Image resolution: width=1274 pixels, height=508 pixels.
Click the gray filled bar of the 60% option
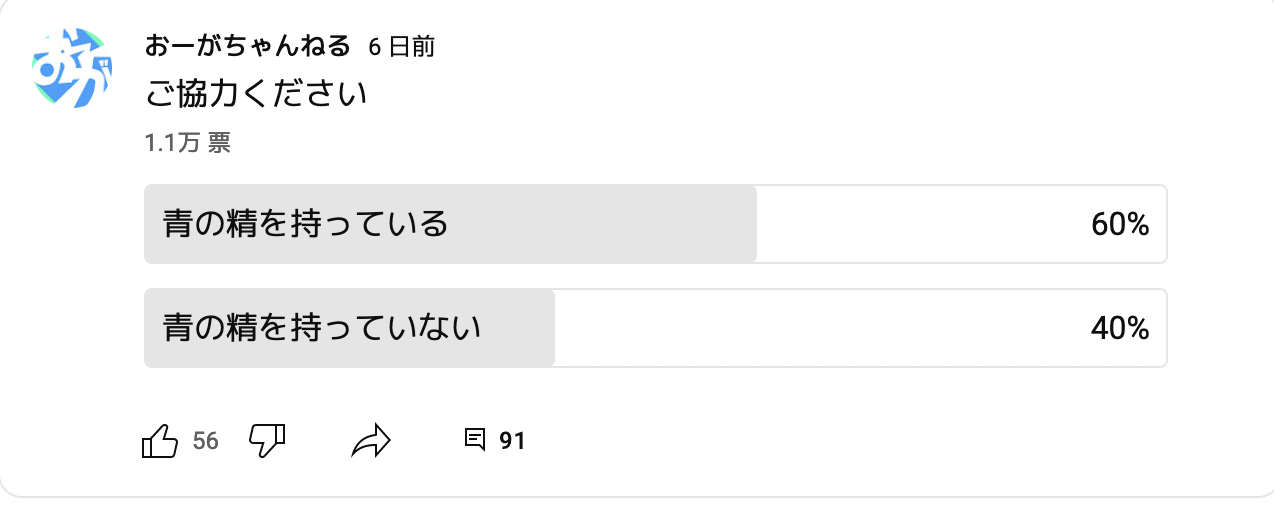pos(600,224)
